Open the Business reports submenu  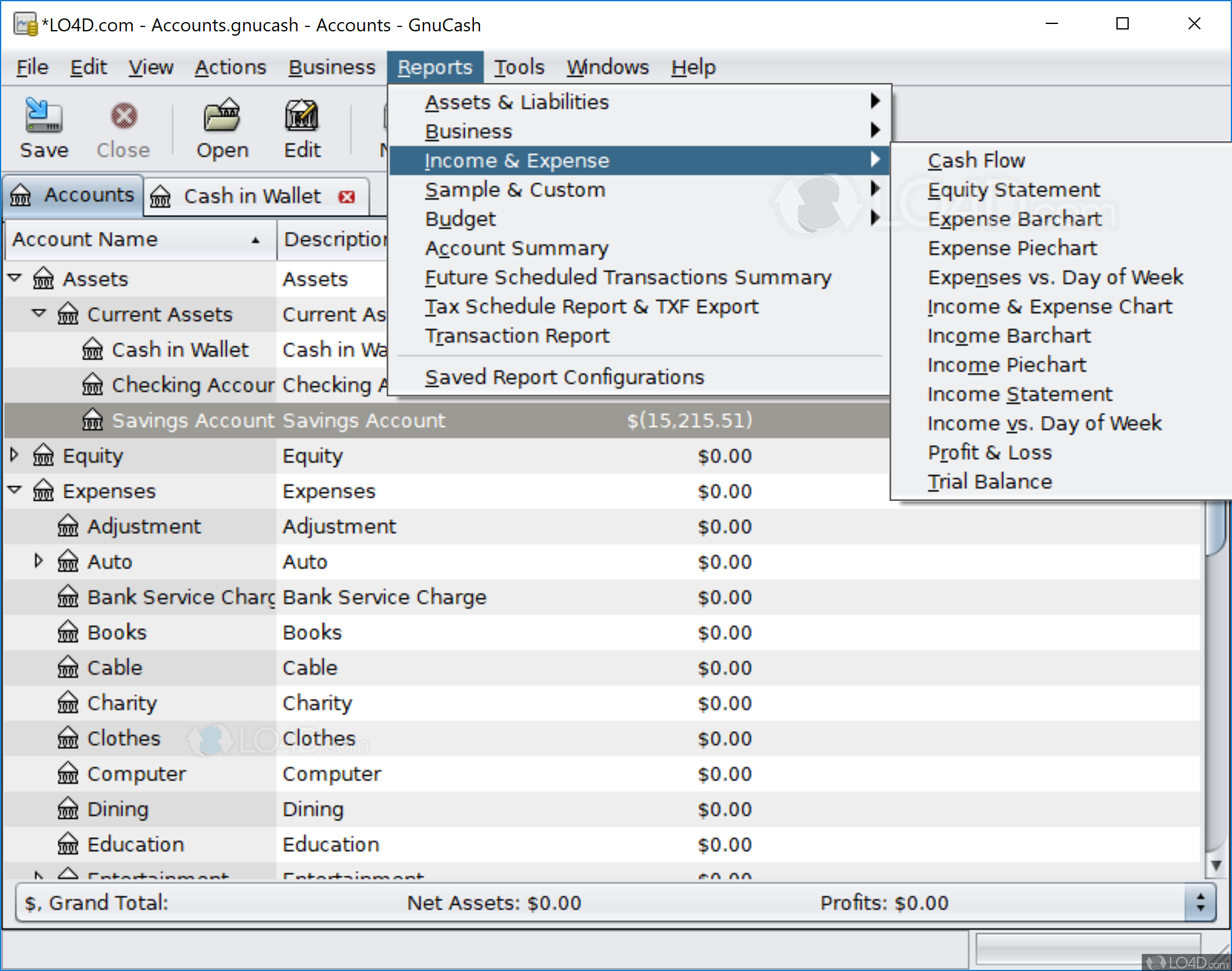click(x=639, y=131)
